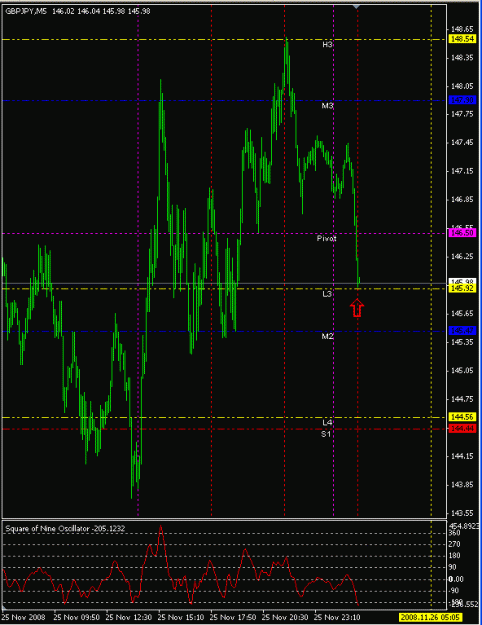Image resolution: width=482 pixels, height=625 pixels.
Task: Click 147.15 on the price scale
Action: point(462,171)
